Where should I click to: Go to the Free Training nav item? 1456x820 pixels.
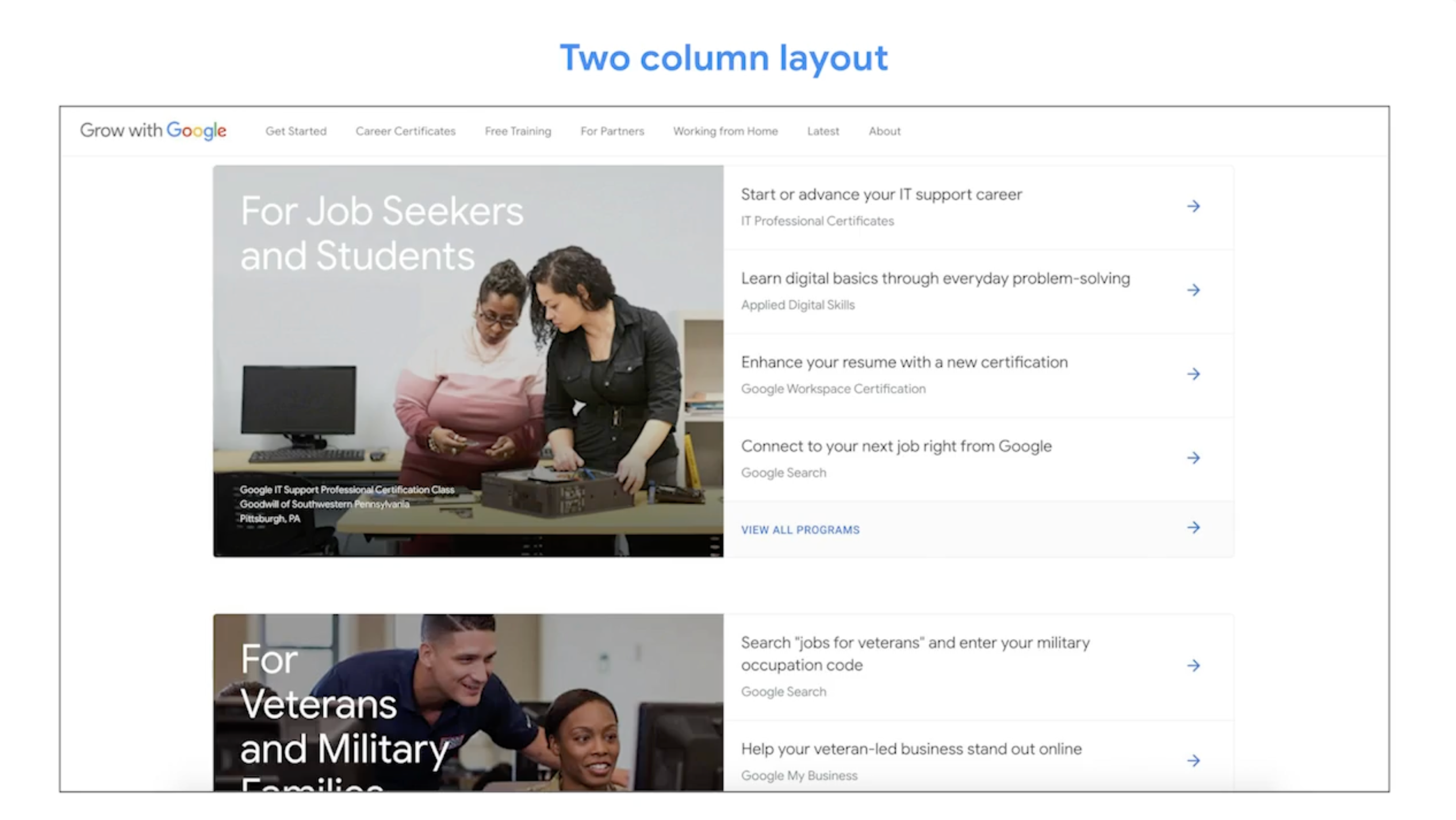[x=518, y=131]
